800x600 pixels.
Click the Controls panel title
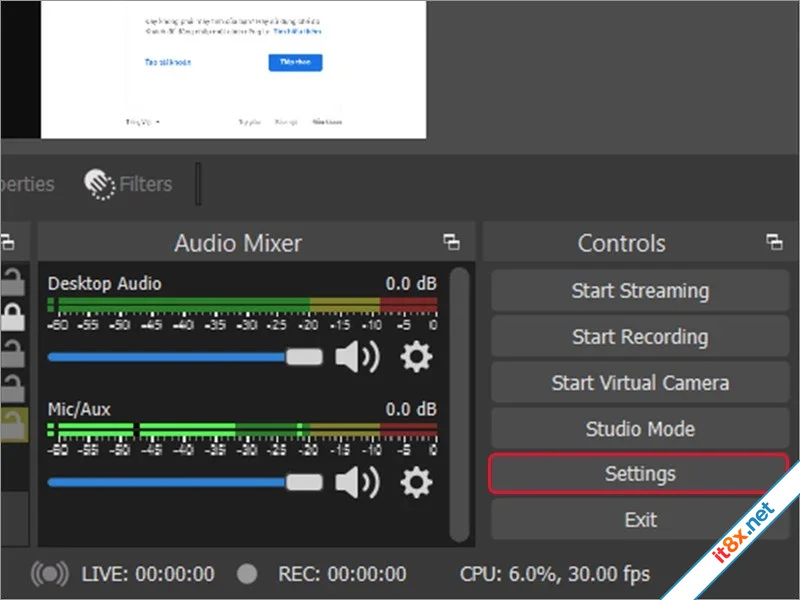click(621, 243)
